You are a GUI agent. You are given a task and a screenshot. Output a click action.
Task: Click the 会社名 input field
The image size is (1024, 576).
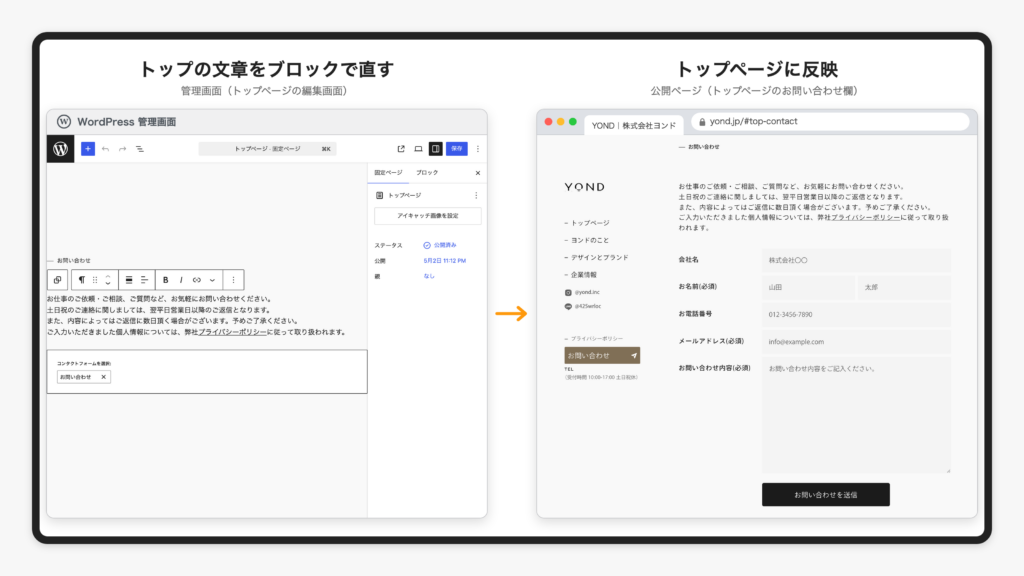click(856, 260)
